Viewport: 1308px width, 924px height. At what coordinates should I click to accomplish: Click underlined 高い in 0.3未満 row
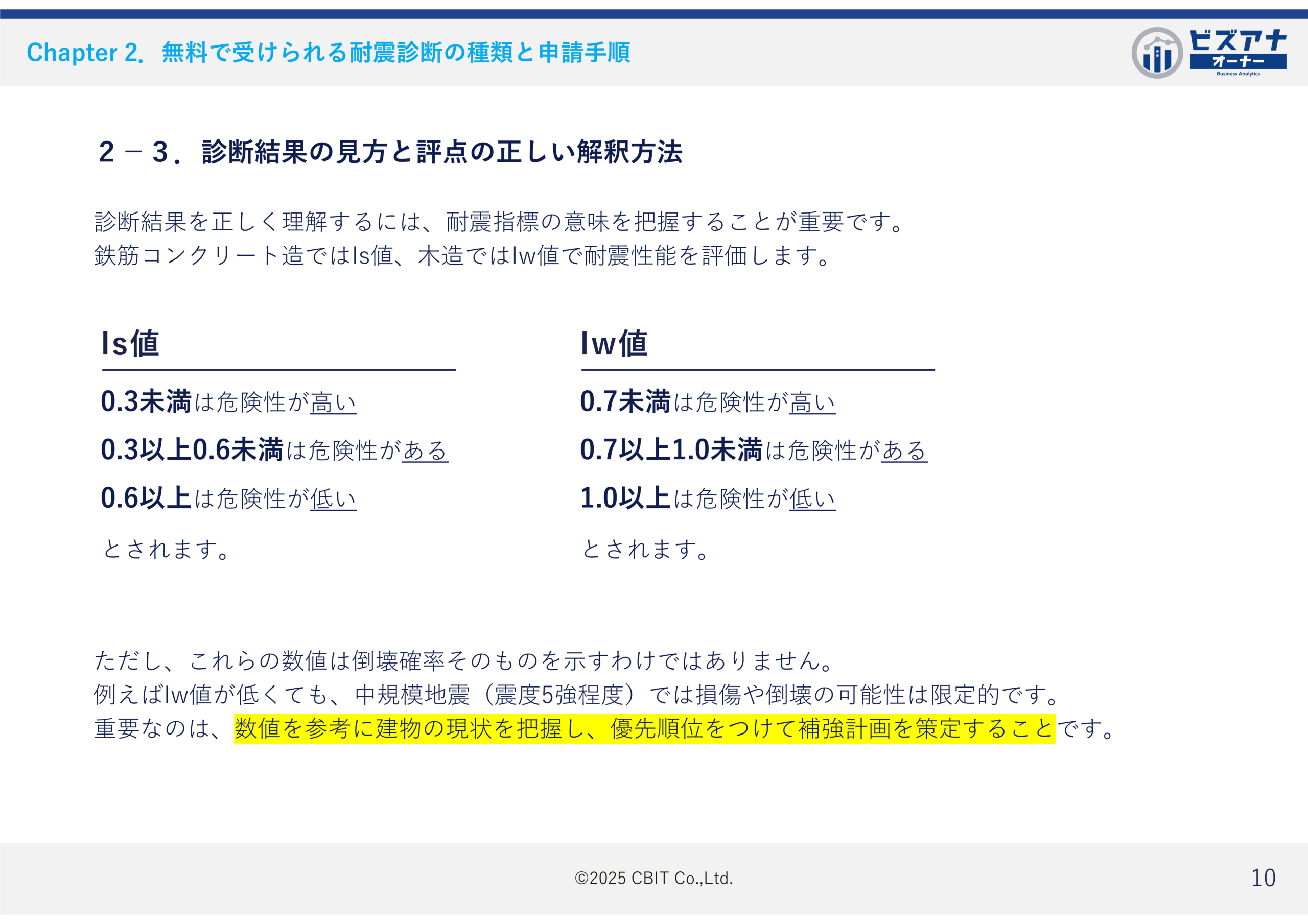(x=333, y=403)
